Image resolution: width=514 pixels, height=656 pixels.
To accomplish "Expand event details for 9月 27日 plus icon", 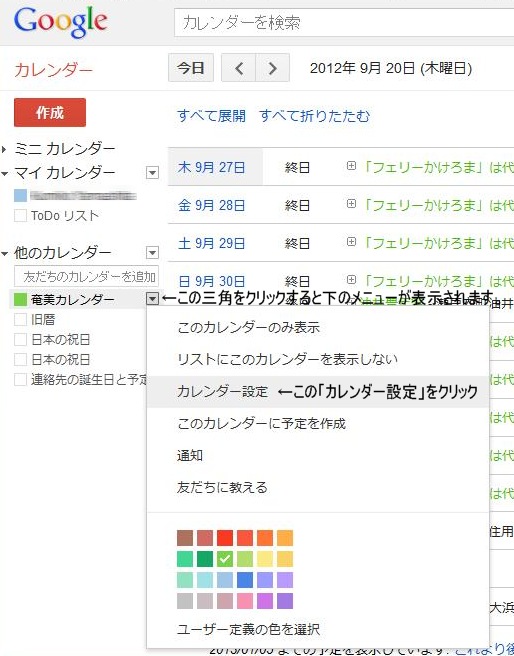I will [351, 166].
